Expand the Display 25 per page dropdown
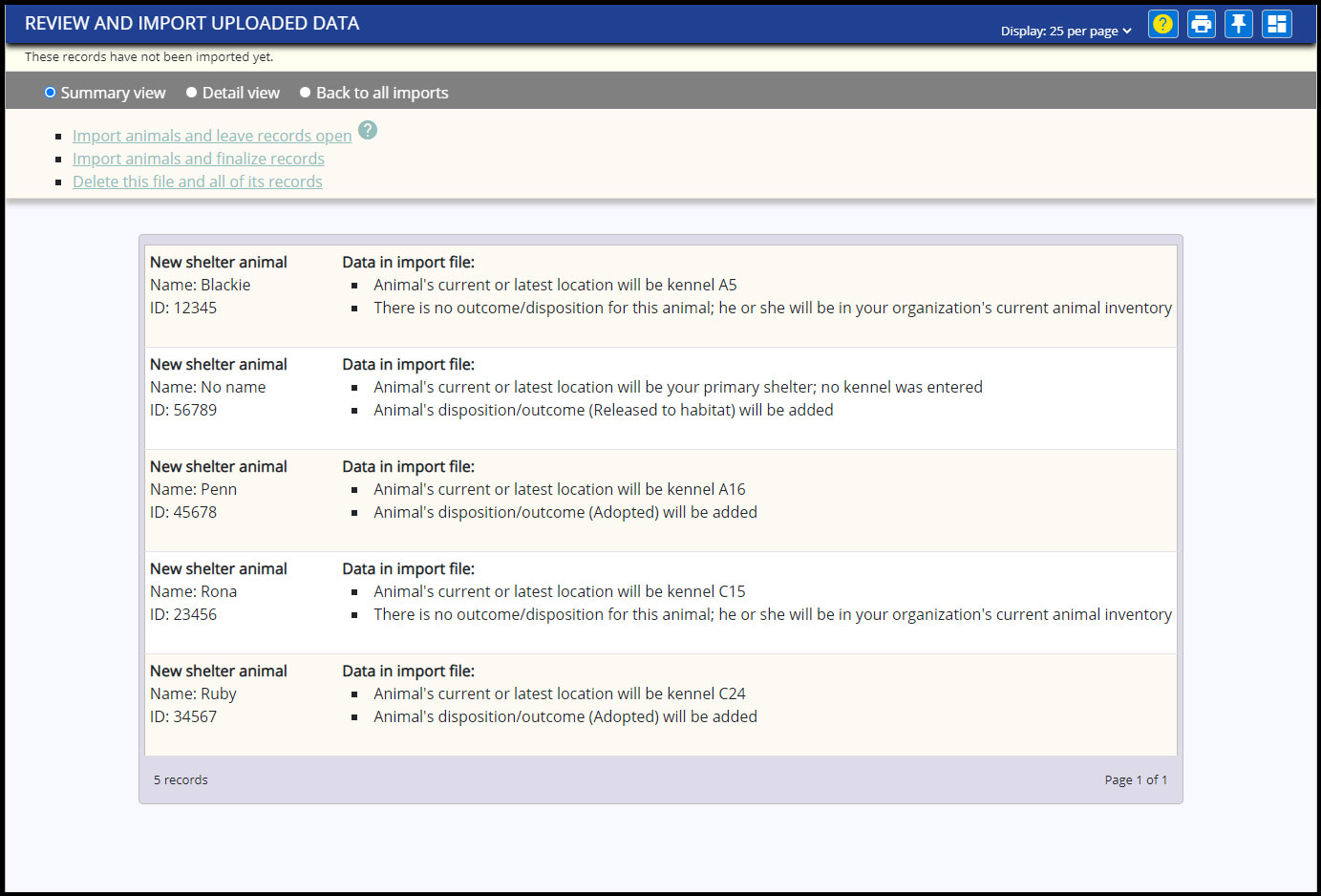Image resolution: width=1321 pixels, height=896 pixels. [1066, 31]
